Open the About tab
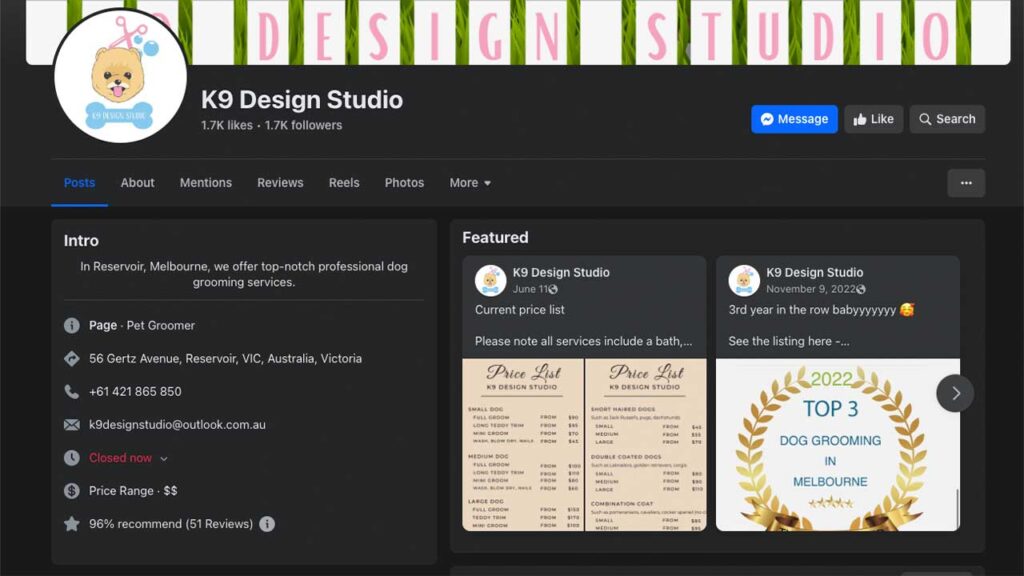The image size is (1024, 576). point(137,183)
